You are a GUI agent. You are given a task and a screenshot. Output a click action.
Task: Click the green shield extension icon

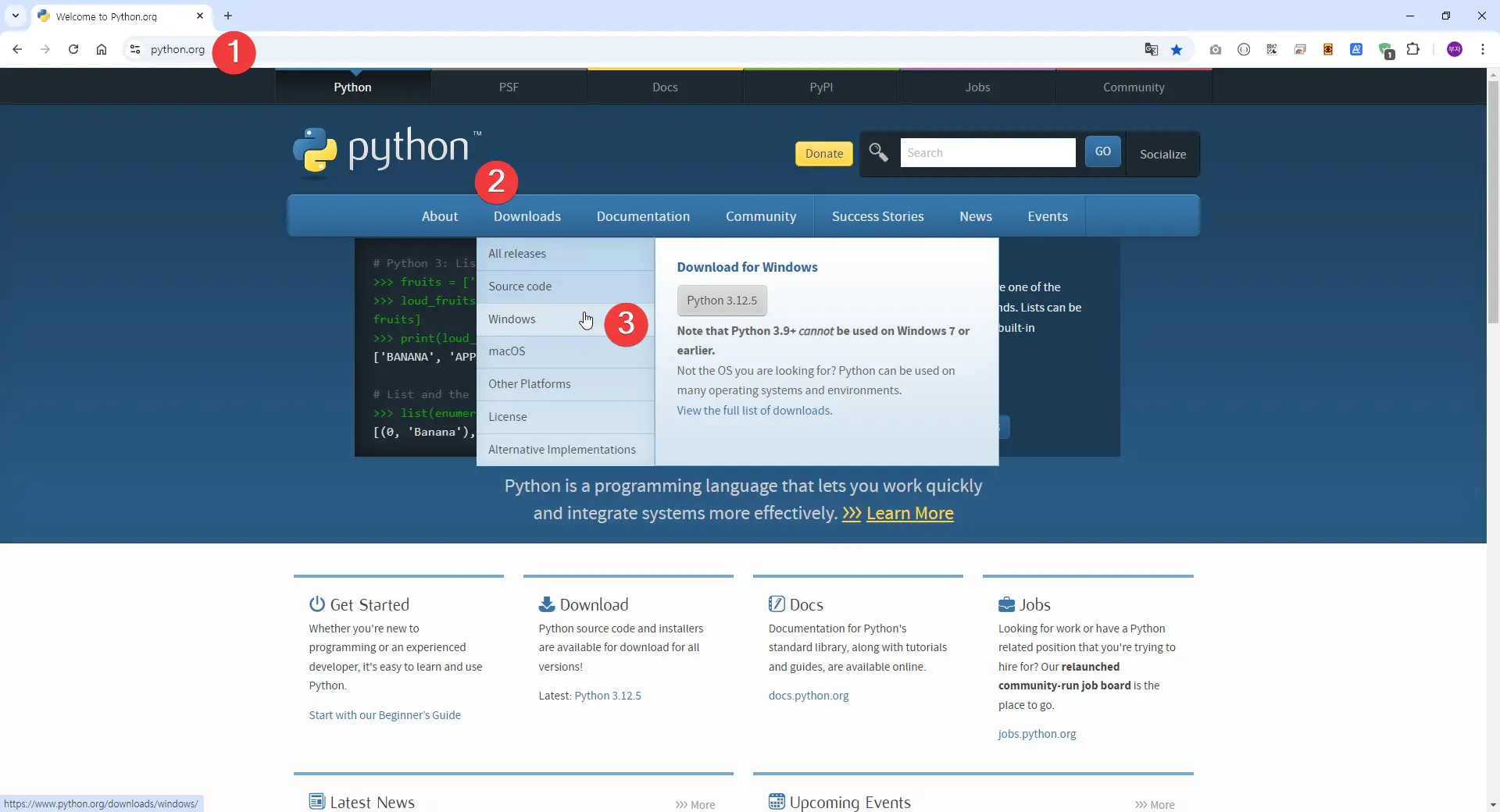tap(1386, 50)
